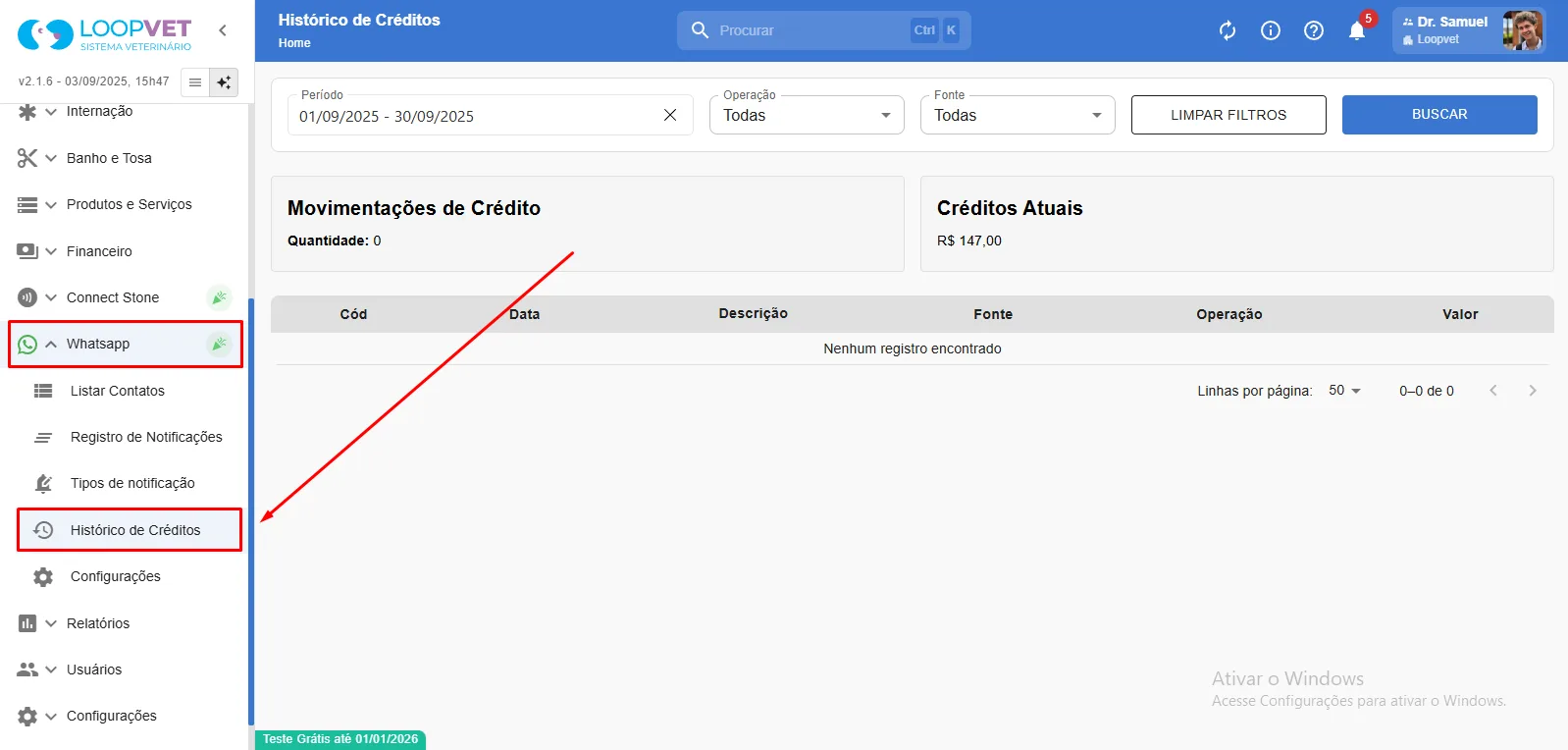Collapse the Whatsapp menu chevron
The height and width of the screenshot is (750, 1568).
pos(51,345)
